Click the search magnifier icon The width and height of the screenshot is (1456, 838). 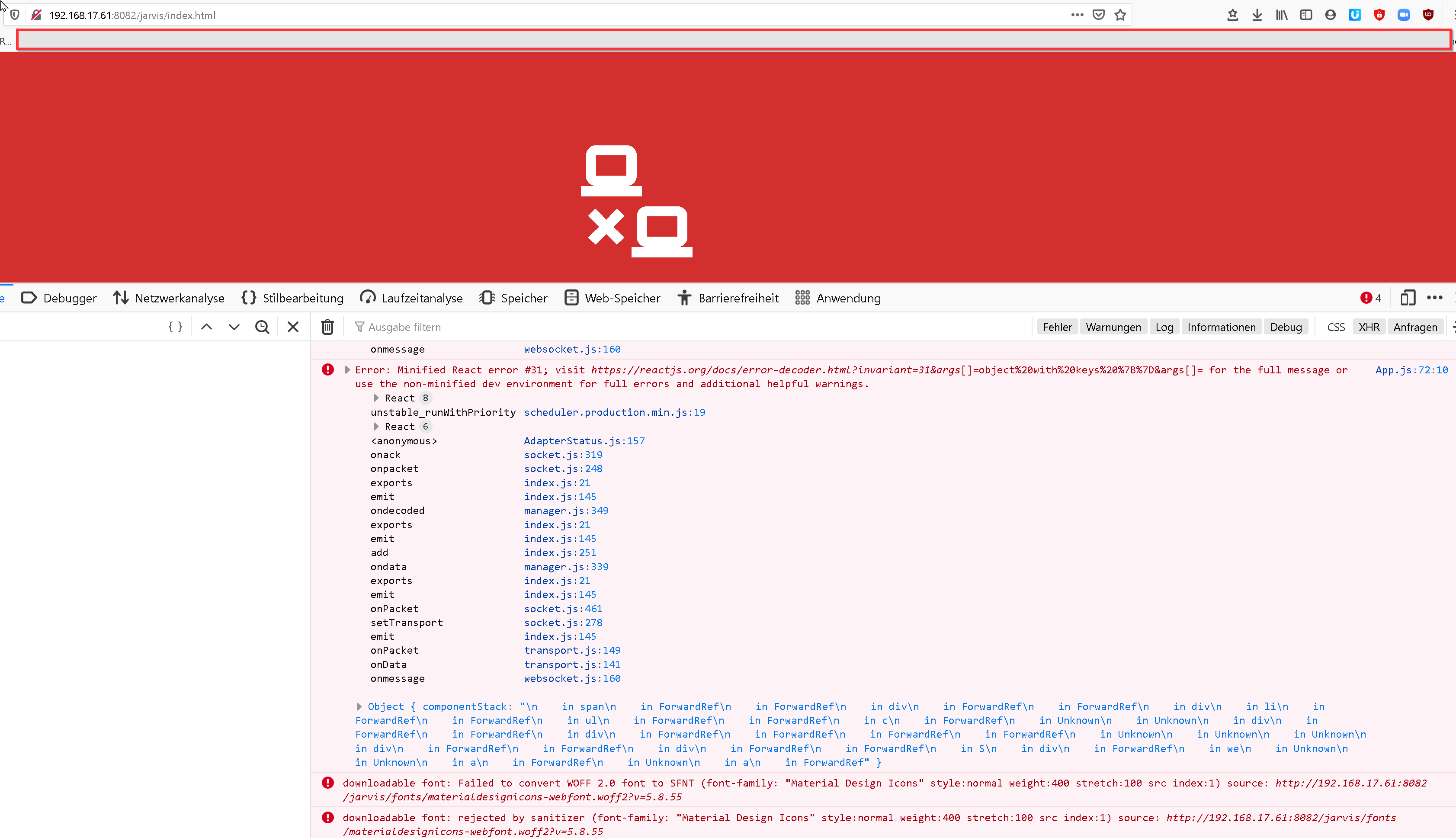click(x=262, y=327)
